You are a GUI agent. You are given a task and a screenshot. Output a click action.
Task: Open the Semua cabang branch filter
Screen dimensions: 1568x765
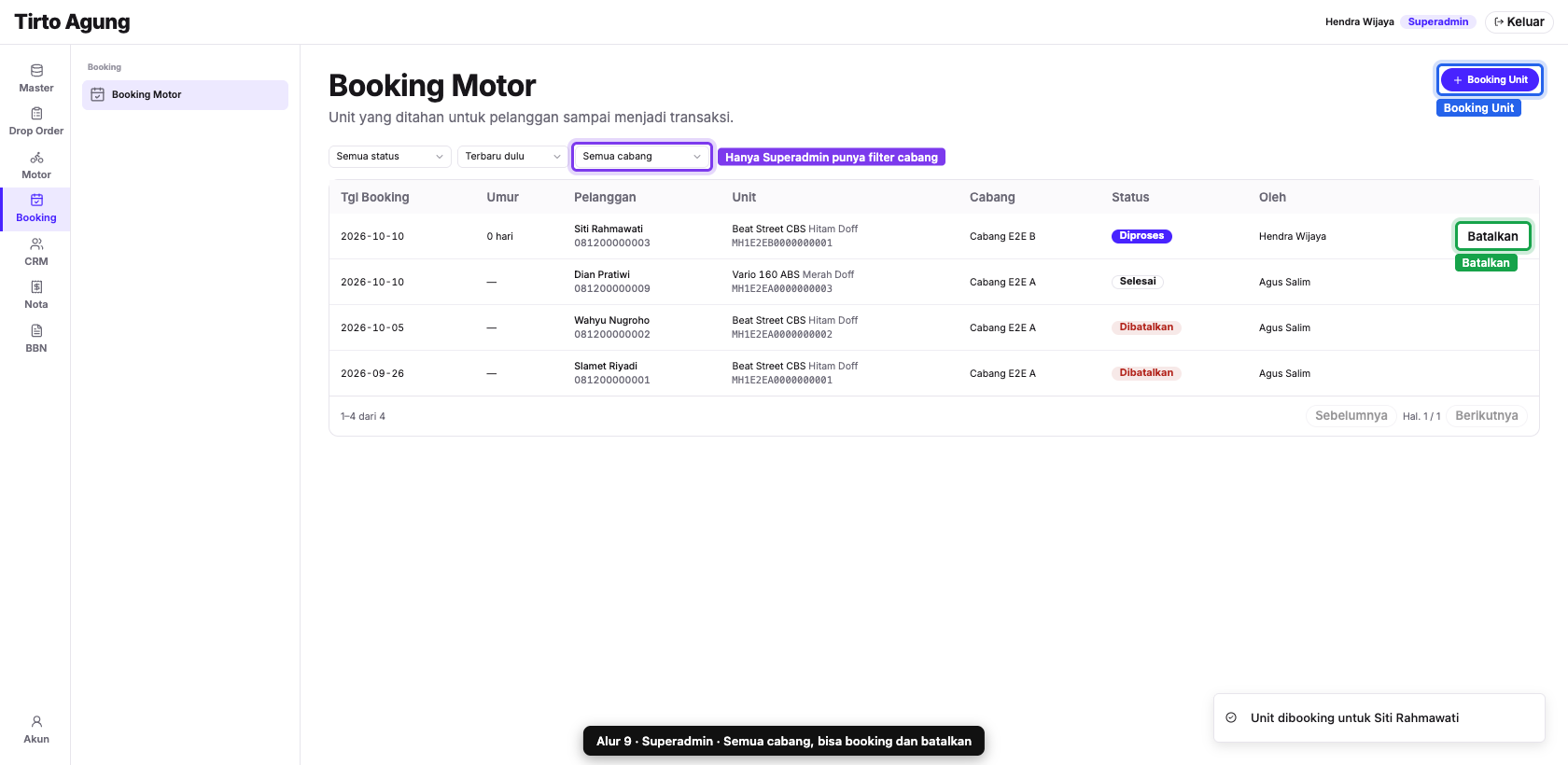point(642,157)
